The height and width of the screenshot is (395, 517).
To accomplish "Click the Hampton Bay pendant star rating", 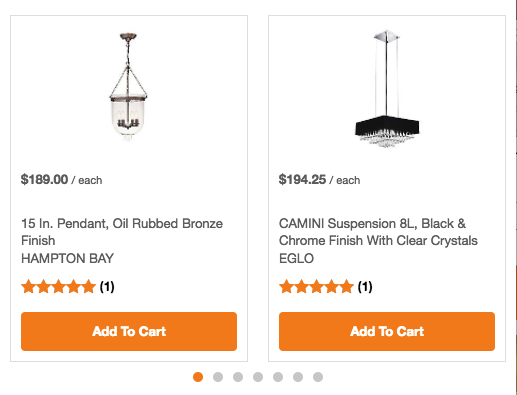I will [58, 286].
